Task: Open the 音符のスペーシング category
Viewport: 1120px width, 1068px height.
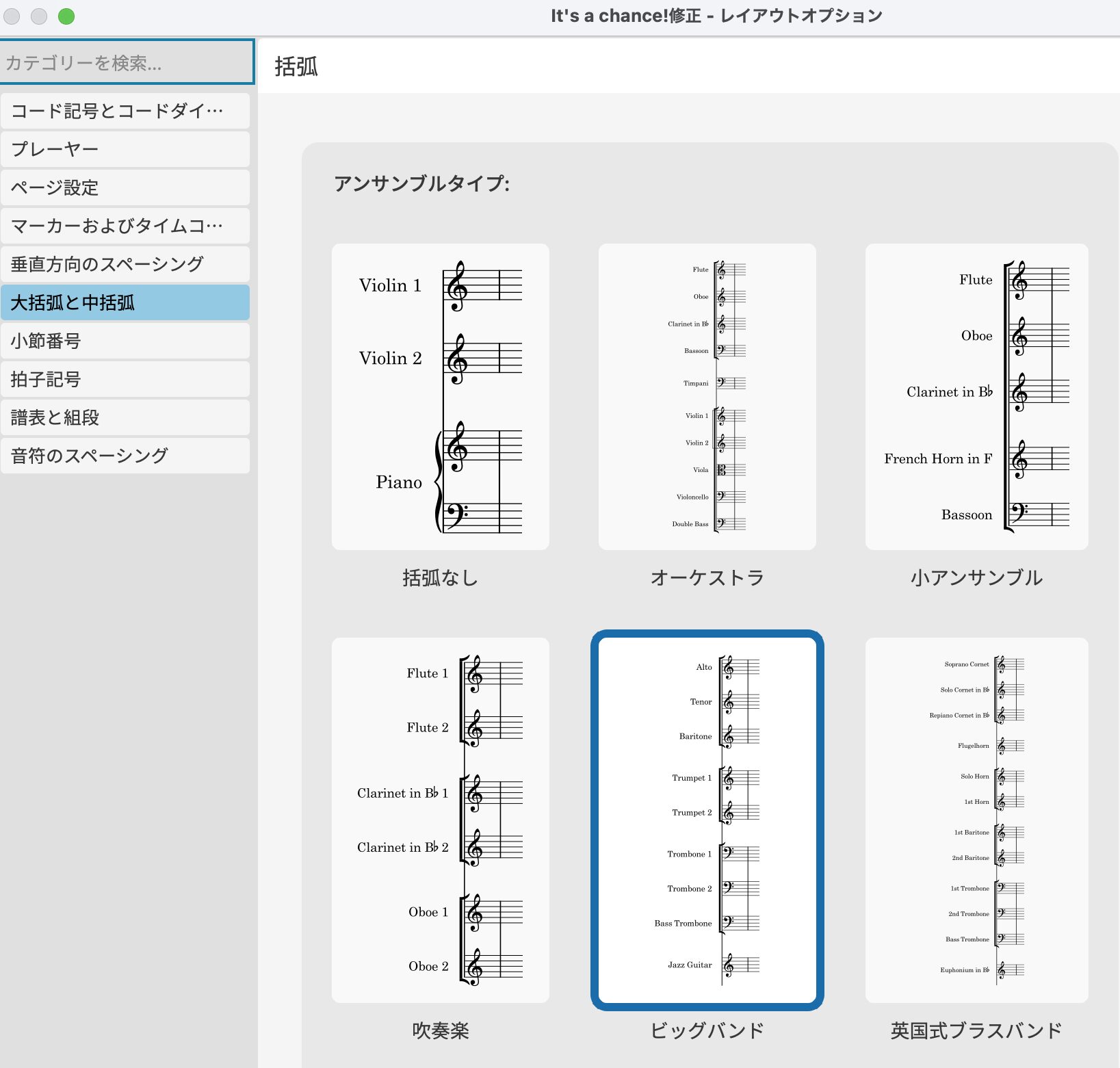Action: click(x=125, y=455)
